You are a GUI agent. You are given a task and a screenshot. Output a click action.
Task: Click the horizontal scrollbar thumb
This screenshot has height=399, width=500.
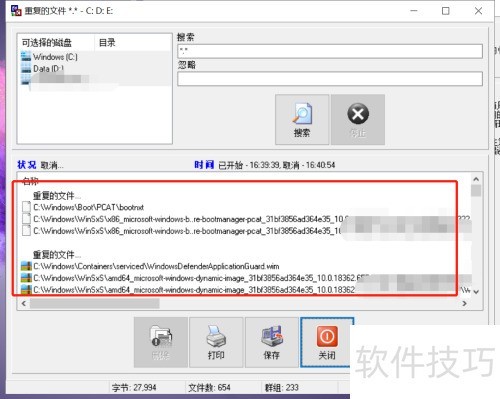95,304
